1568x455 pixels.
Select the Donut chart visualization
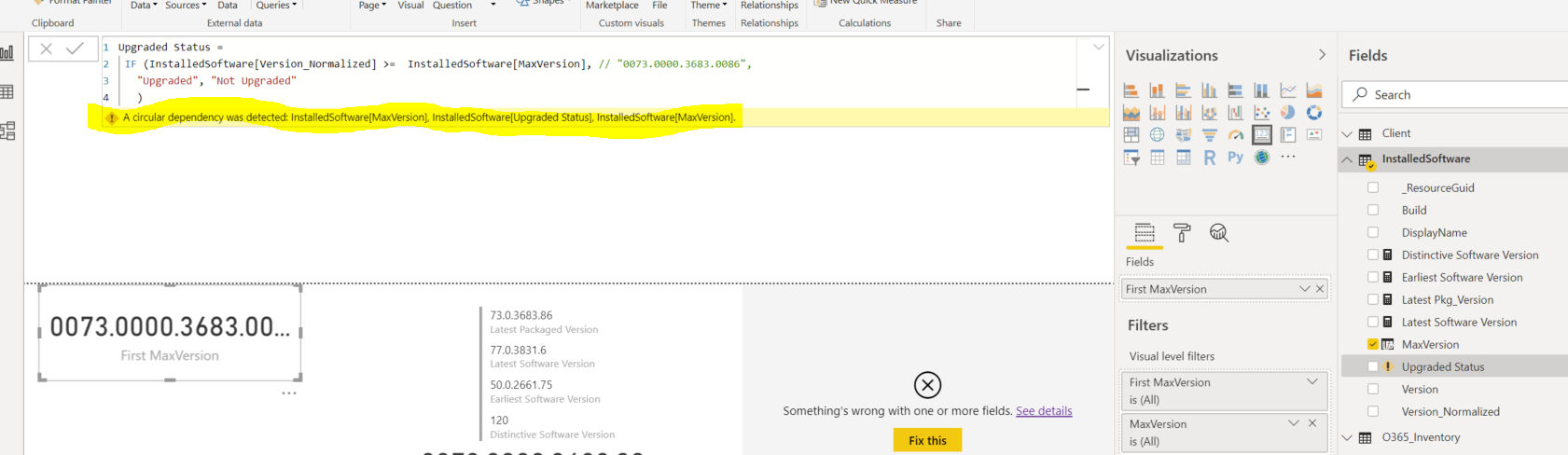click(x=1314, y=112)
